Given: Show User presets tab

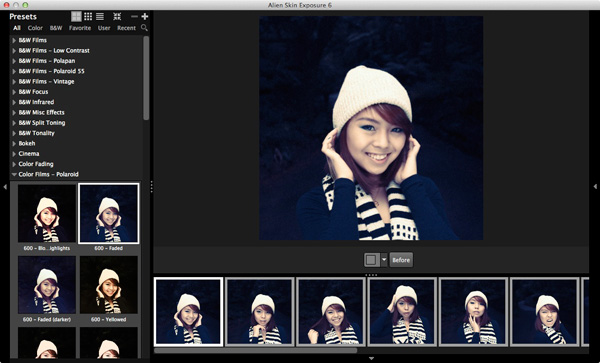Looking at the screenshot, I should tap(104, 28).
